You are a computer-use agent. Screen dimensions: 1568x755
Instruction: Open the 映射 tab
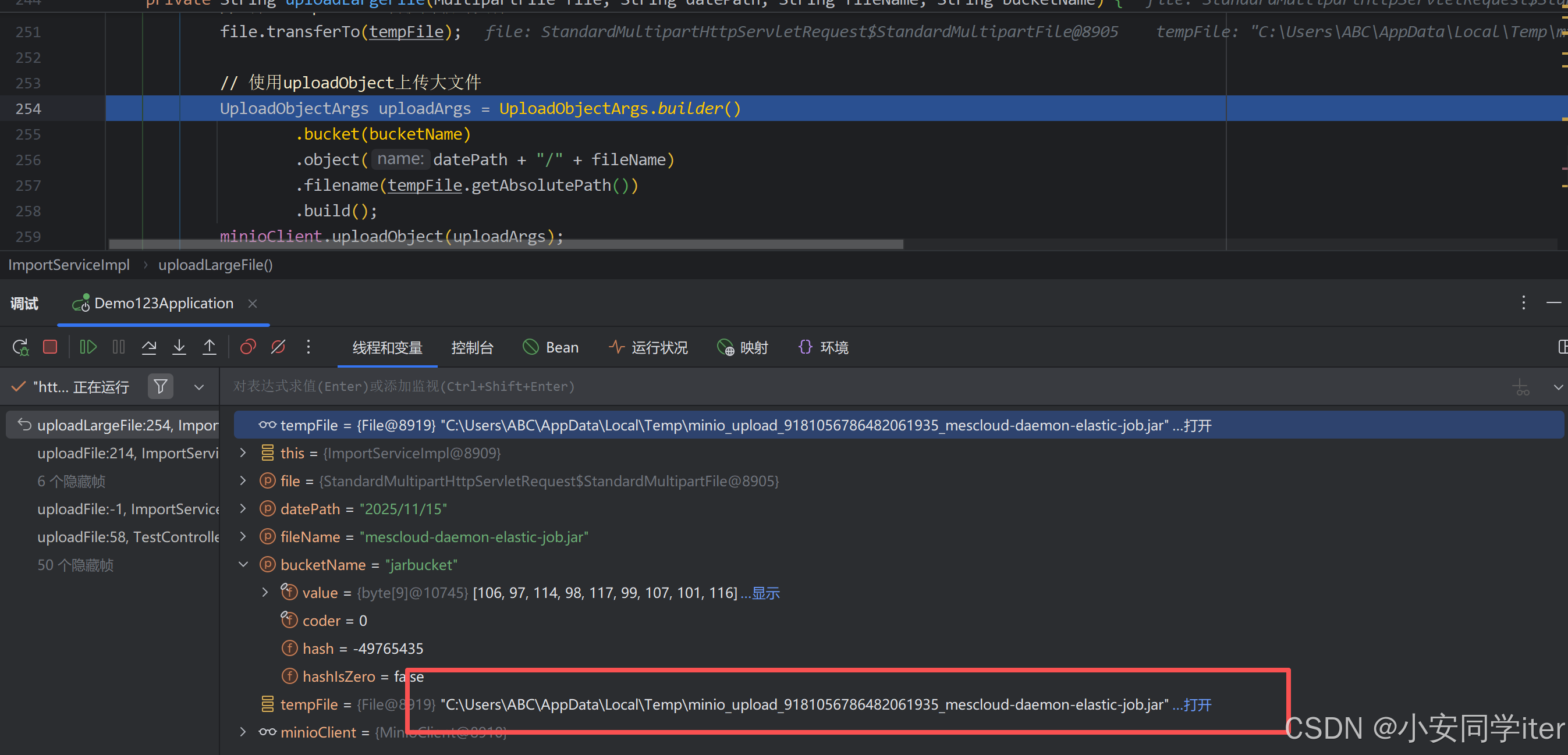coord(743,348)
